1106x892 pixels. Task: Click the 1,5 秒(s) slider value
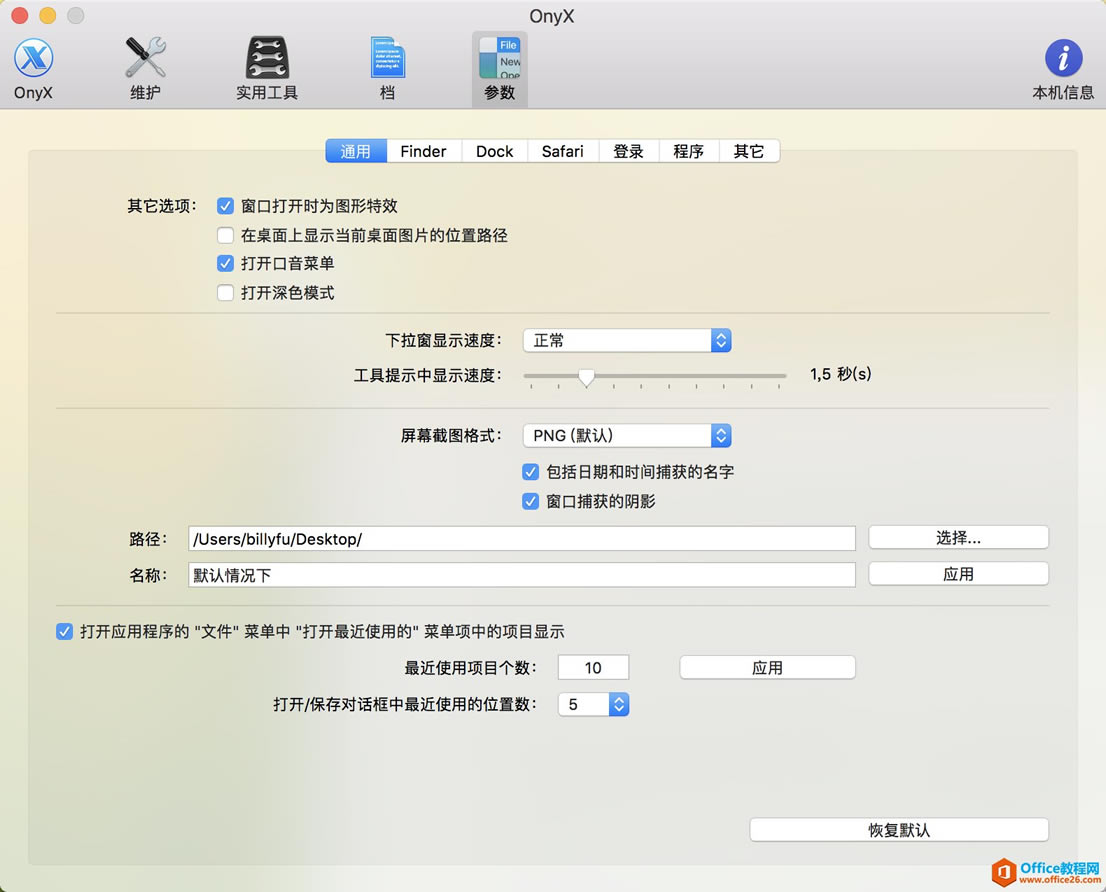coord(840,374)
